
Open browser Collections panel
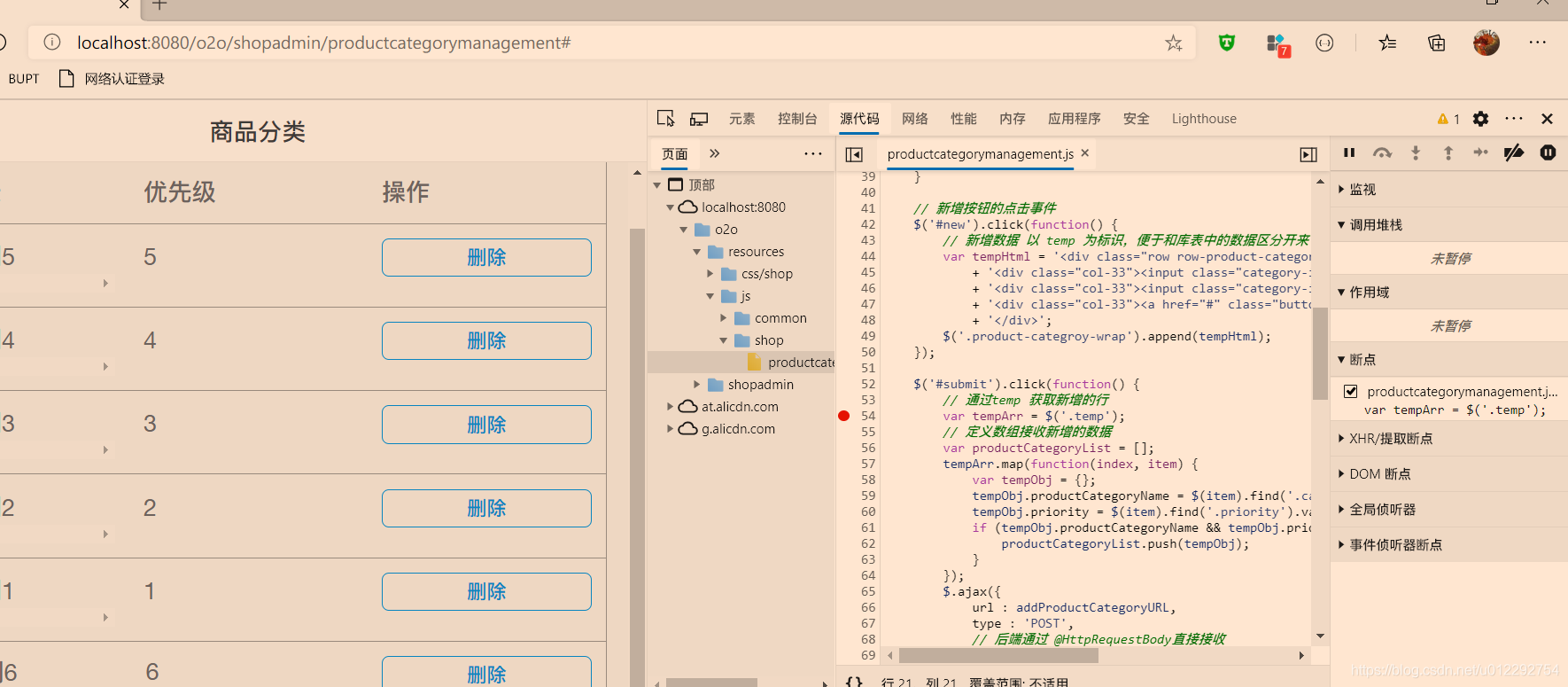click(1437, 43)
